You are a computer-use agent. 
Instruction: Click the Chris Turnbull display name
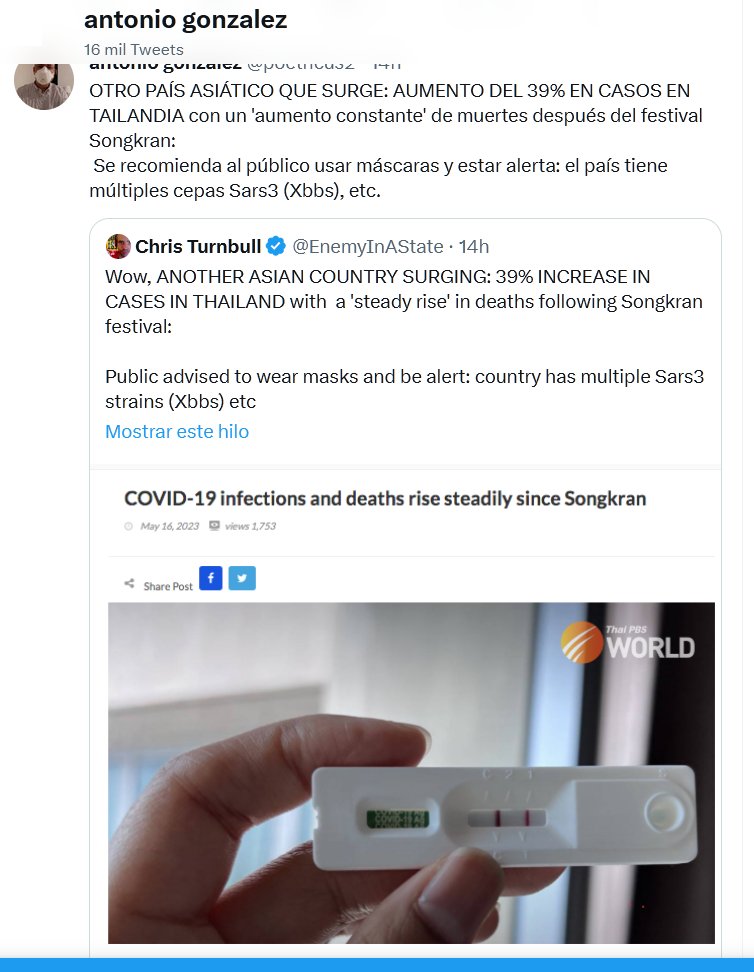[x=197, y=246]
